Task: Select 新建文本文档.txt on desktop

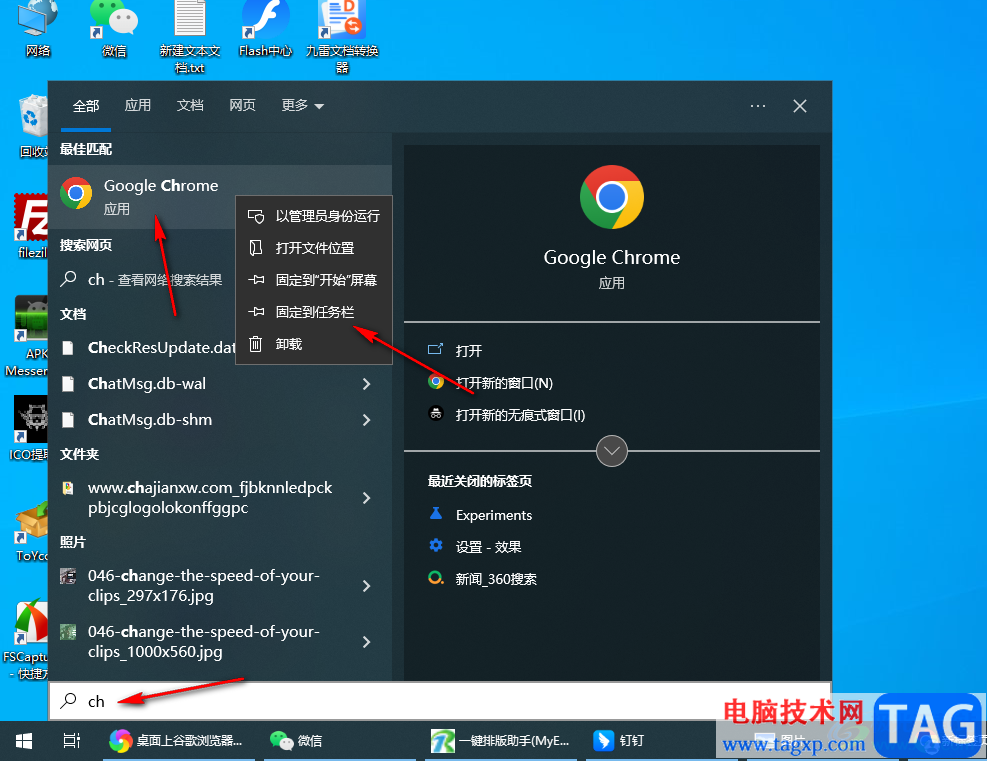Action: pos(189,37)
